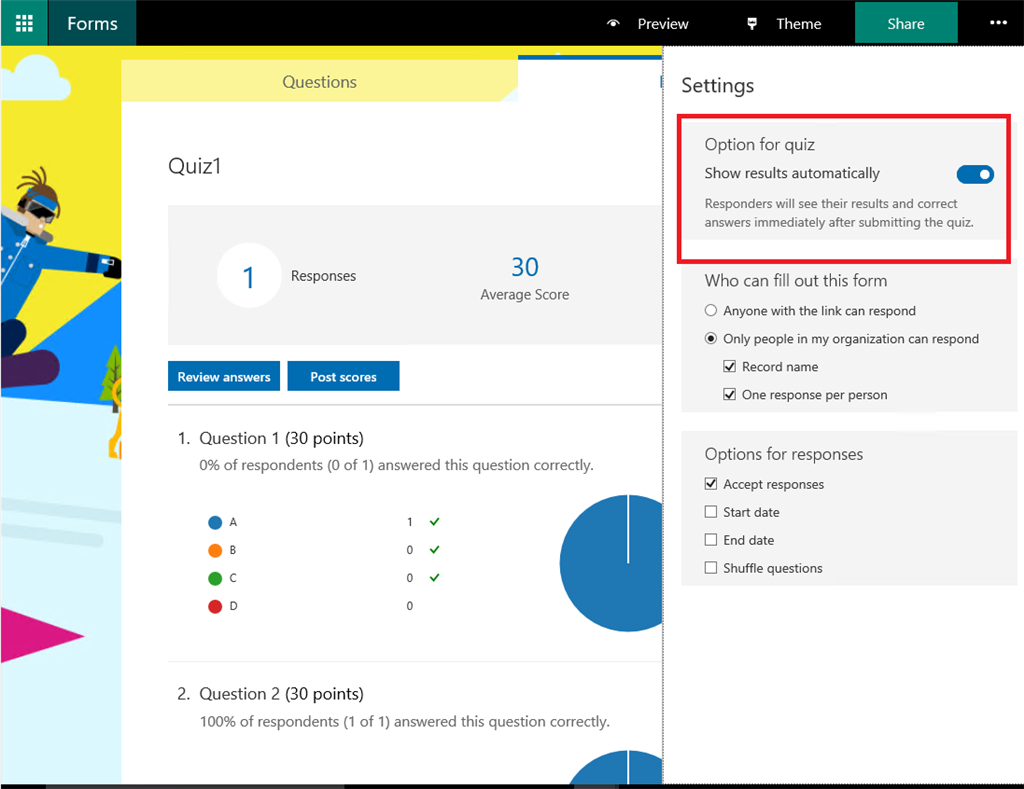The image size is (1024, 789).
Task: Click the Quiz1 title
Action: coord(195,166)
